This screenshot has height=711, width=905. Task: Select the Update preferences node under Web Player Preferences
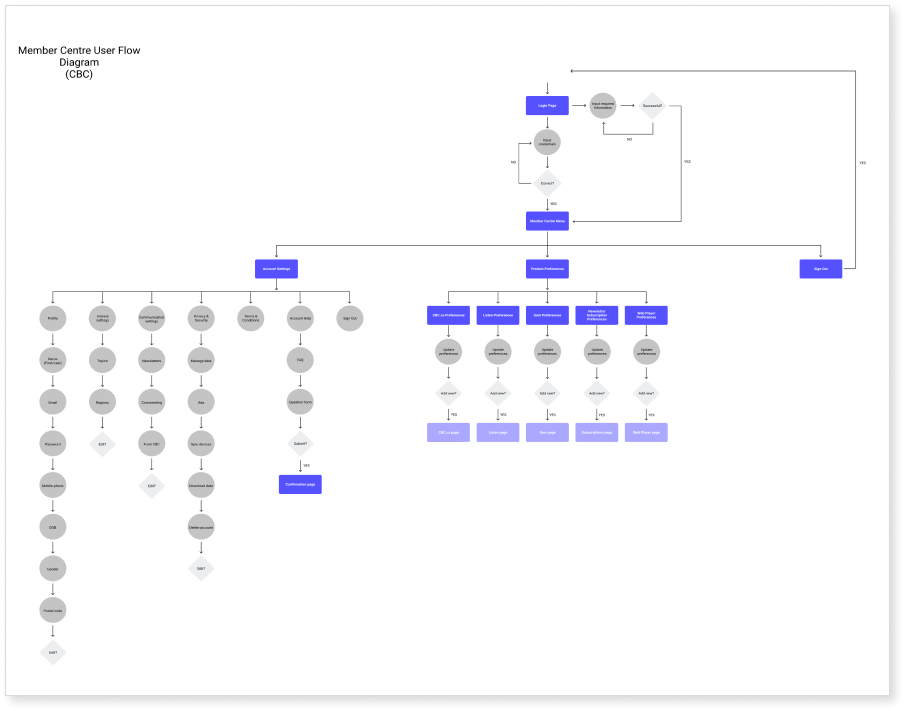pyautogui.click(x=645, y=352)
